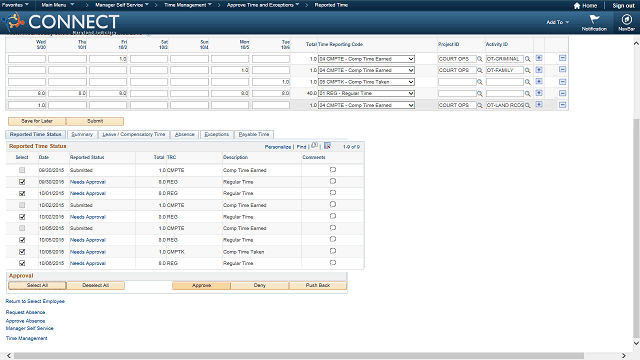Add a row after OT-FAMILY row
Screen dimensions: 640x360
pyautogui.click(x=539, y=70)
